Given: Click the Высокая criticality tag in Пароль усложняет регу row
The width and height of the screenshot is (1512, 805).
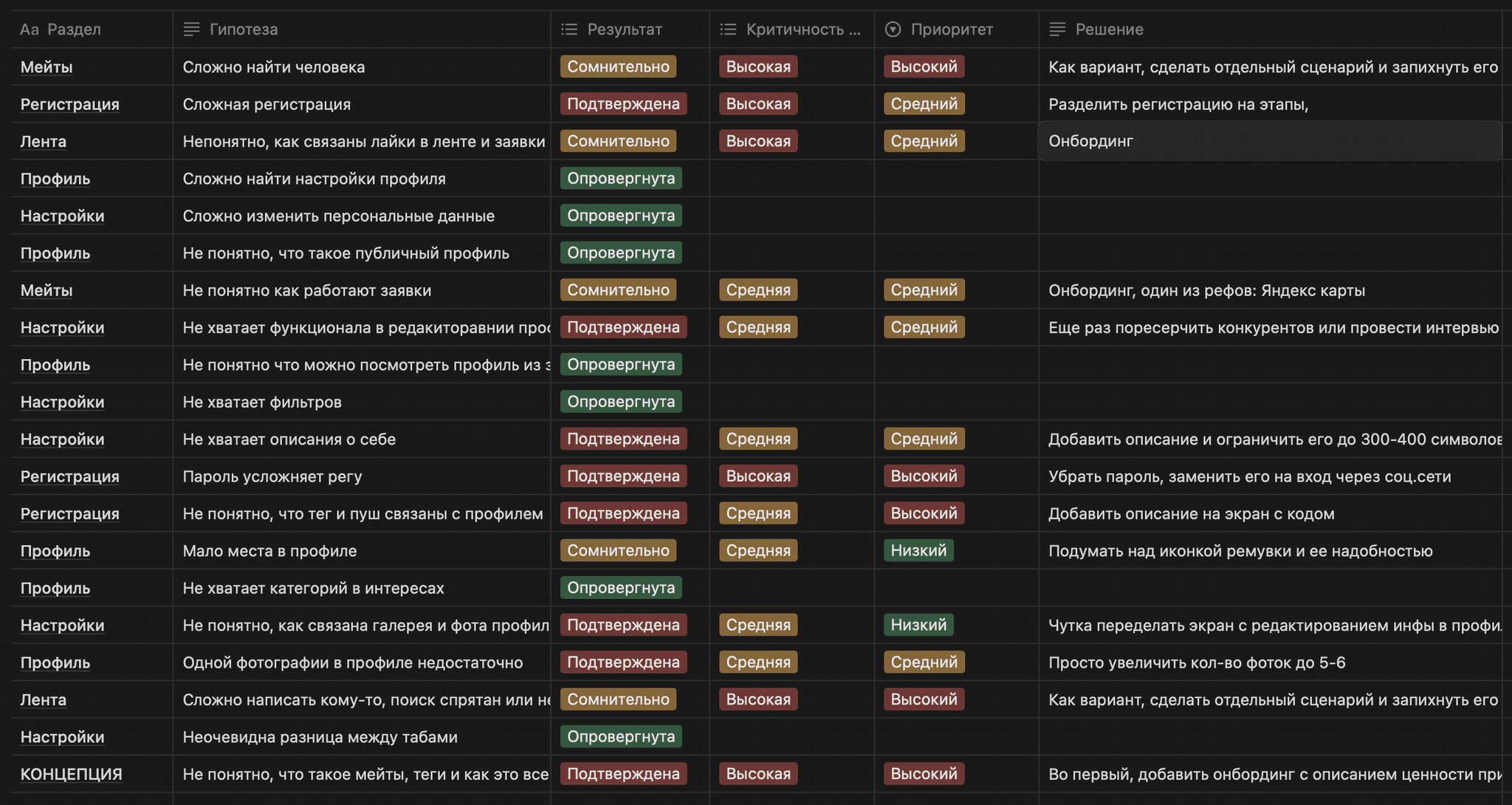Looking at the screenshot, I should coord(757,476).
